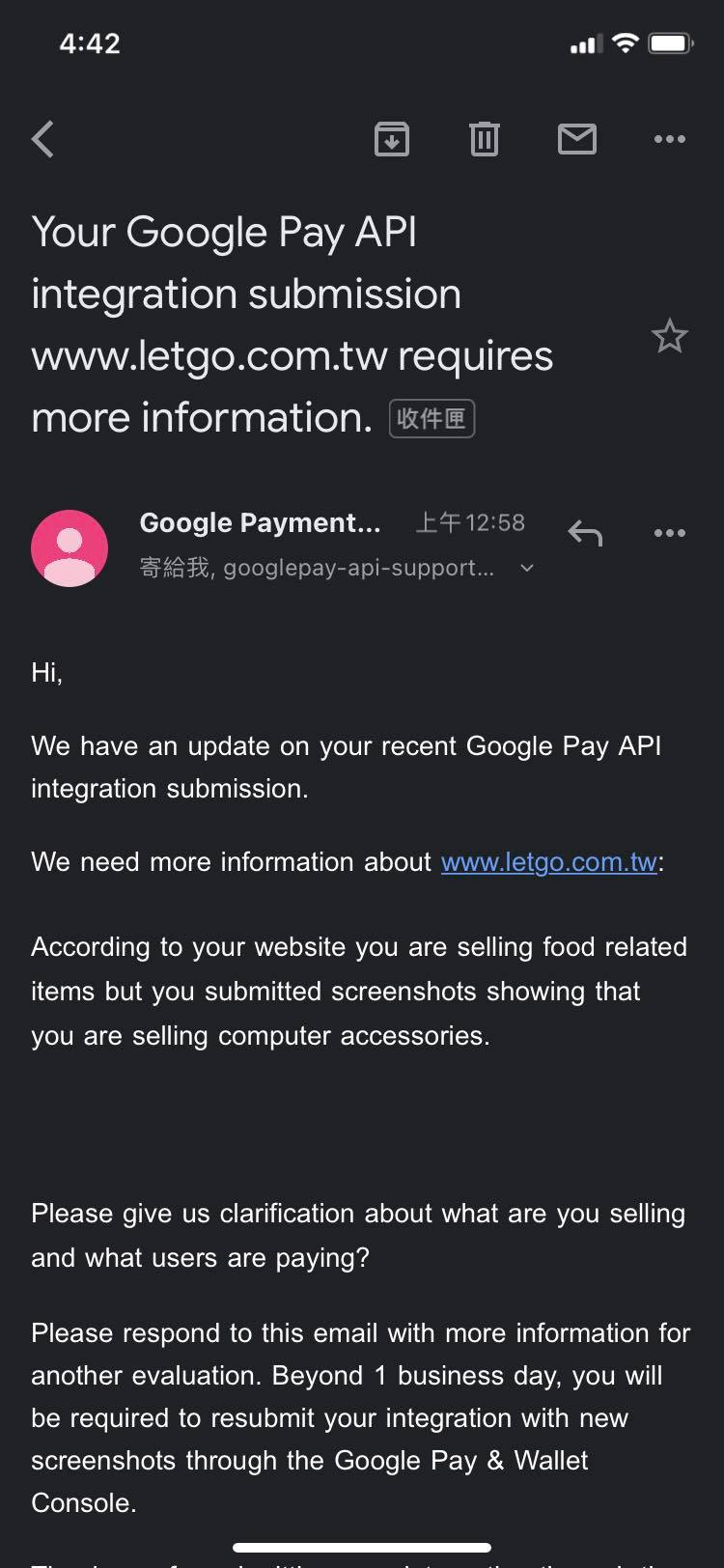Mark this email as unread
Image resolution: width=724 pixels, height=1568 pixels.
coord(576,139)
